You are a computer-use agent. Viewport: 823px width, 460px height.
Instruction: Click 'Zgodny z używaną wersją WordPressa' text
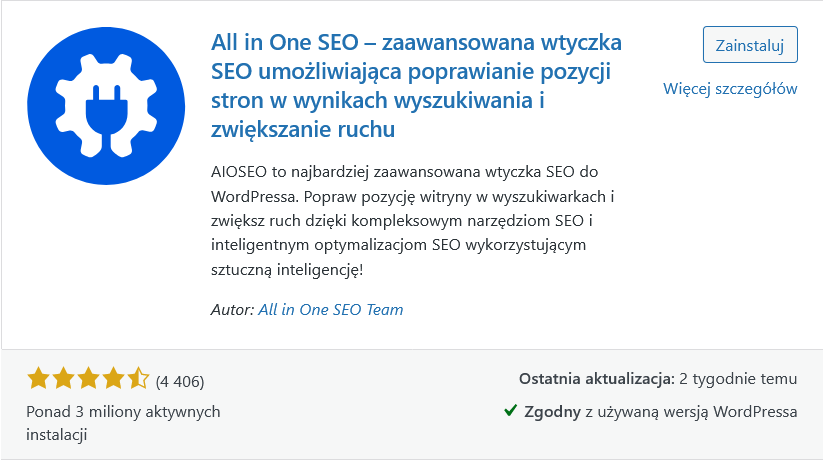661,412
